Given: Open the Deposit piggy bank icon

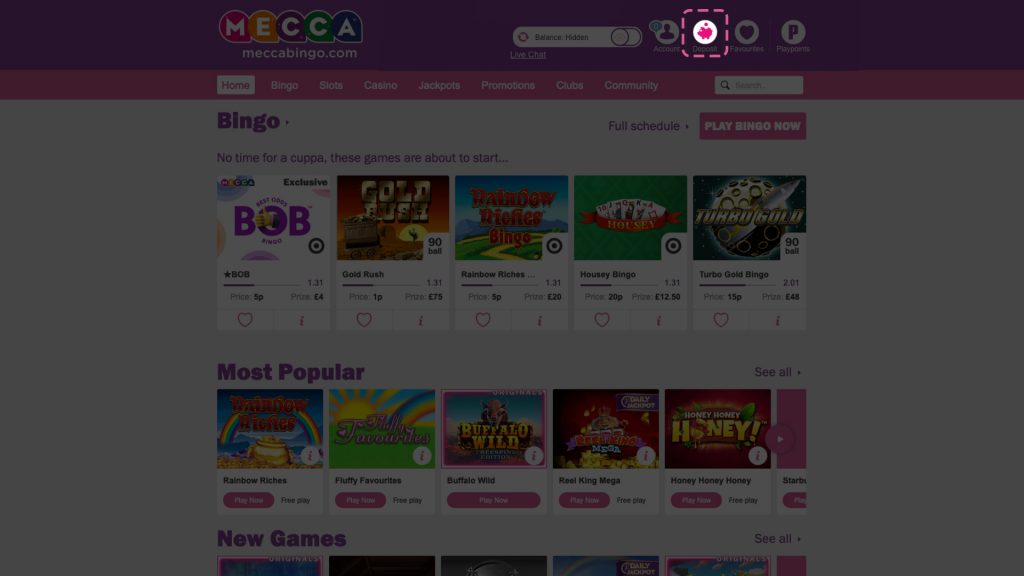Looking at the screenshot, I should [x=704, y=33].
